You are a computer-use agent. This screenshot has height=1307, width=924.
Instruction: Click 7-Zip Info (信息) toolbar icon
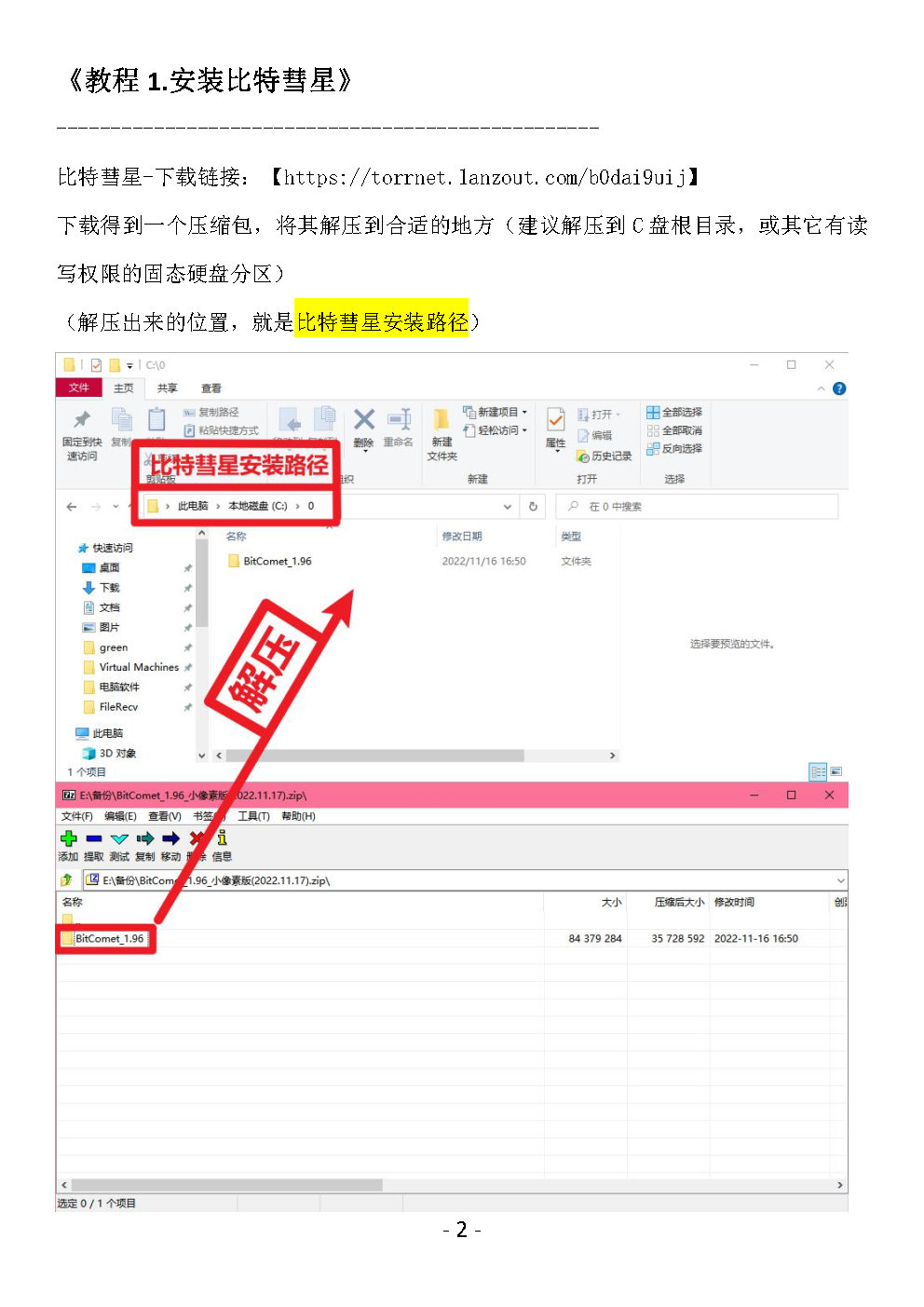click(222, 838)
